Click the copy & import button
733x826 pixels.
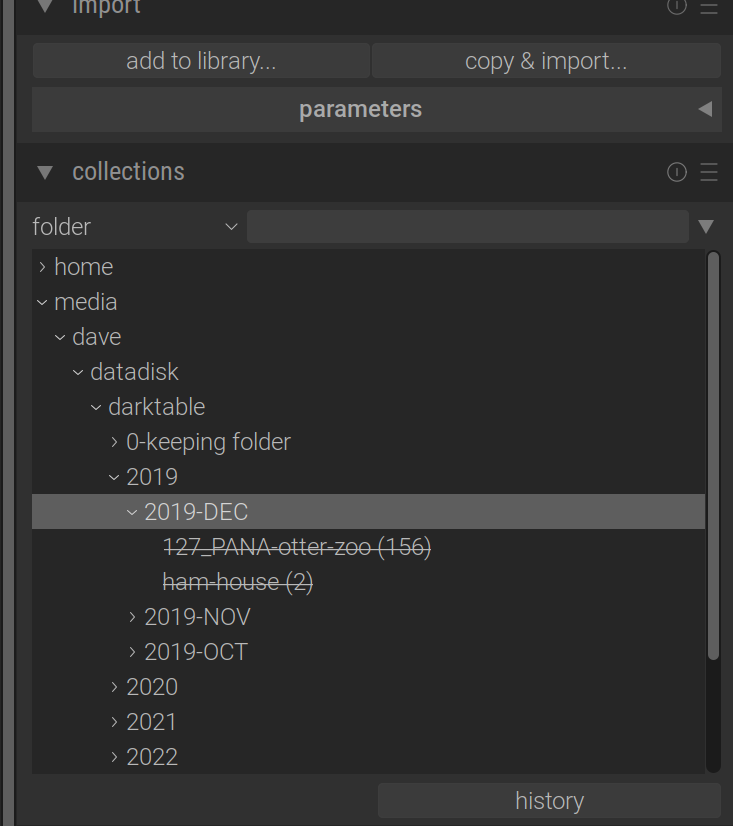[x=546, y=61]
